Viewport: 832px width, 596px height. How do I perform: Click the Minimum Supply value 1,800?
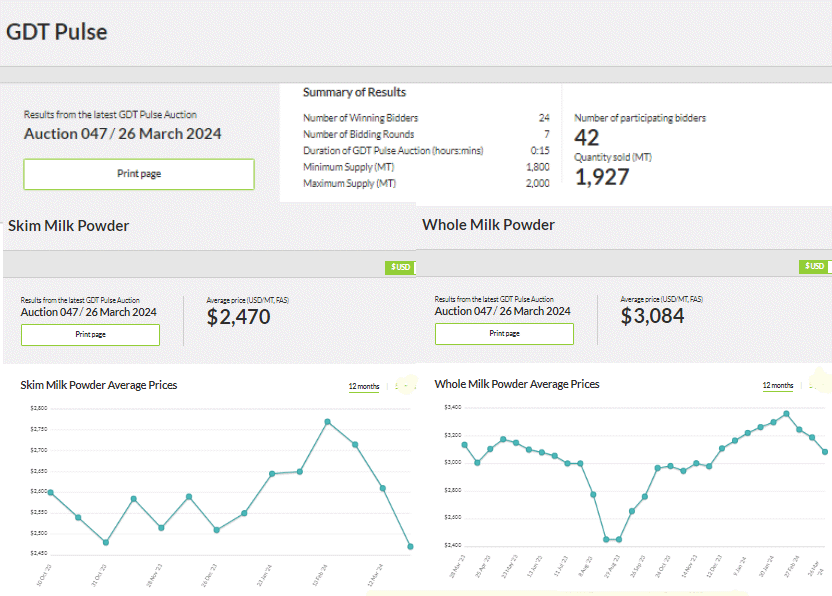point(538,167)
